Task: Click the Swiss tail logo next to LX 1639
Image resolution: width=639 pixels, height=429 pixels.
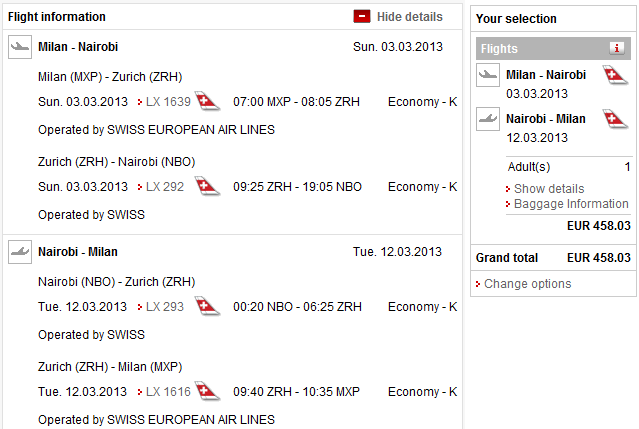Action: 208,102
